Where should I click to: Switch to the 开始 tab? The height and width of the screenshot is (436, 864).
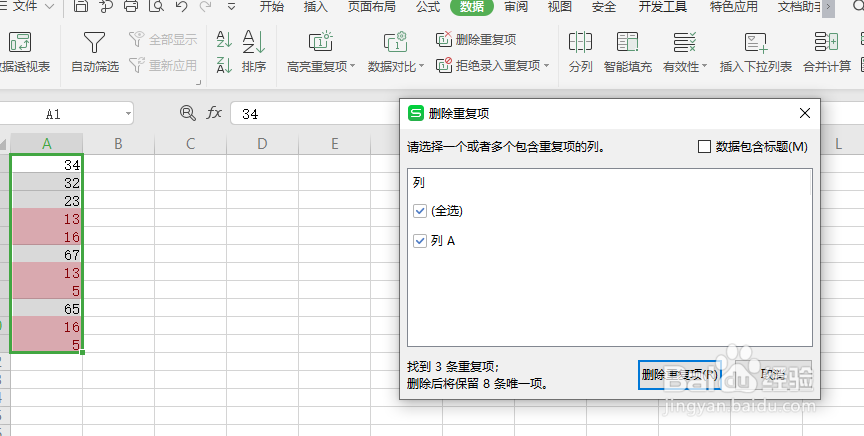coord(272,7)
